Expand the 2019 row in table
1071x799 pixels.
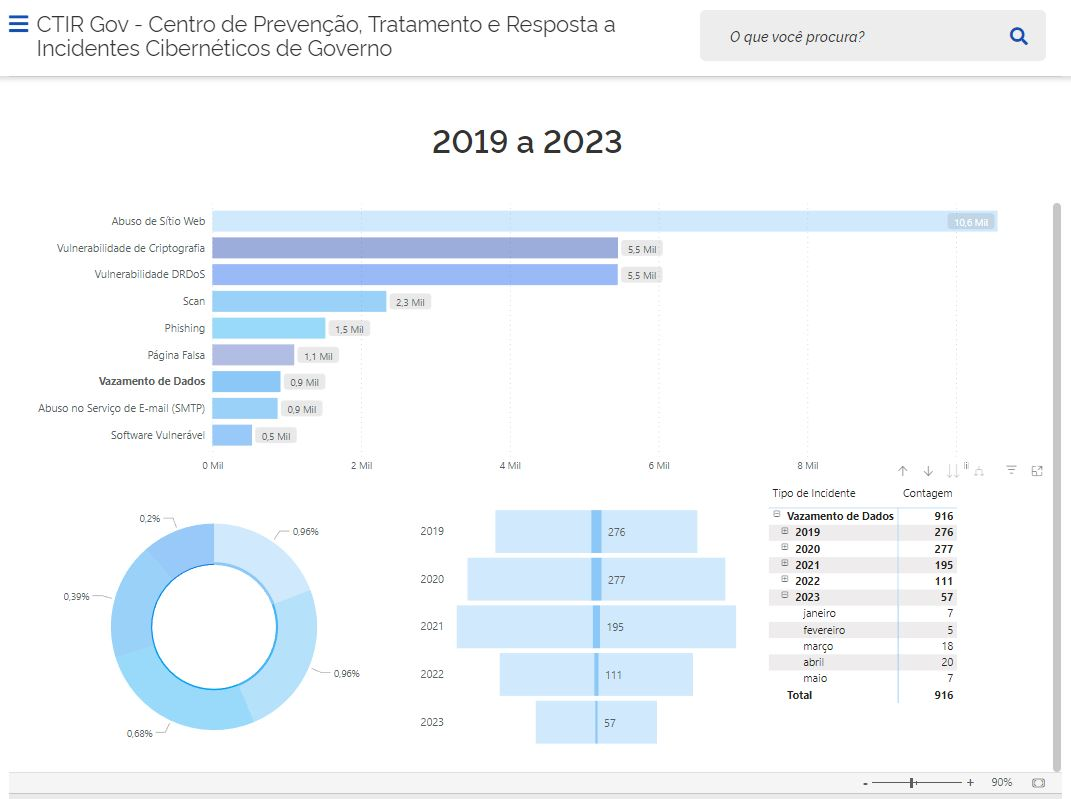pos(785,531)
